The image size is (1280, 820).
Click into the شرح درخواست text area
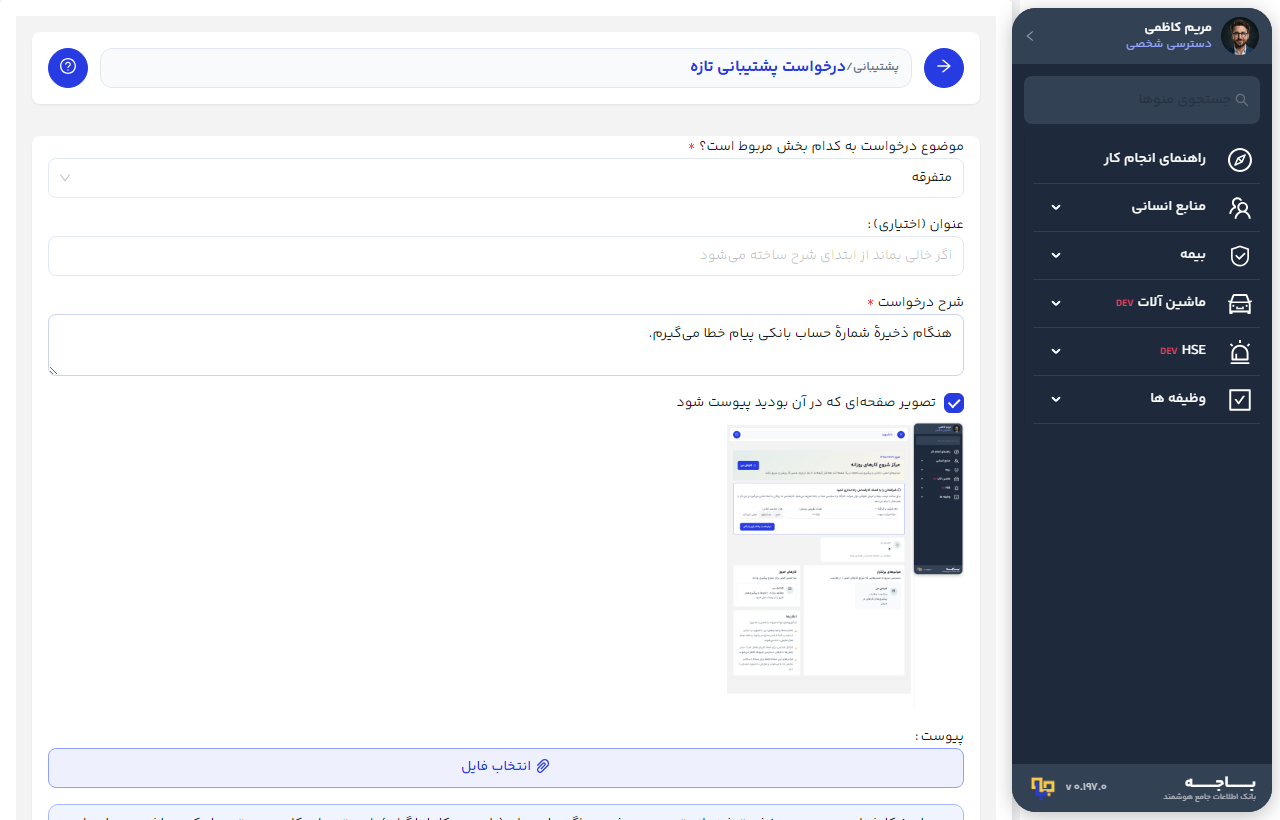click(506, 345)
